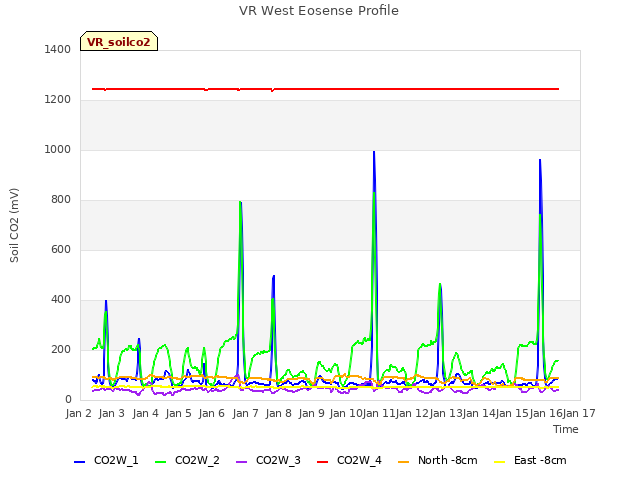Click the chart title VR West Eosense Profile

click(319, 11)
